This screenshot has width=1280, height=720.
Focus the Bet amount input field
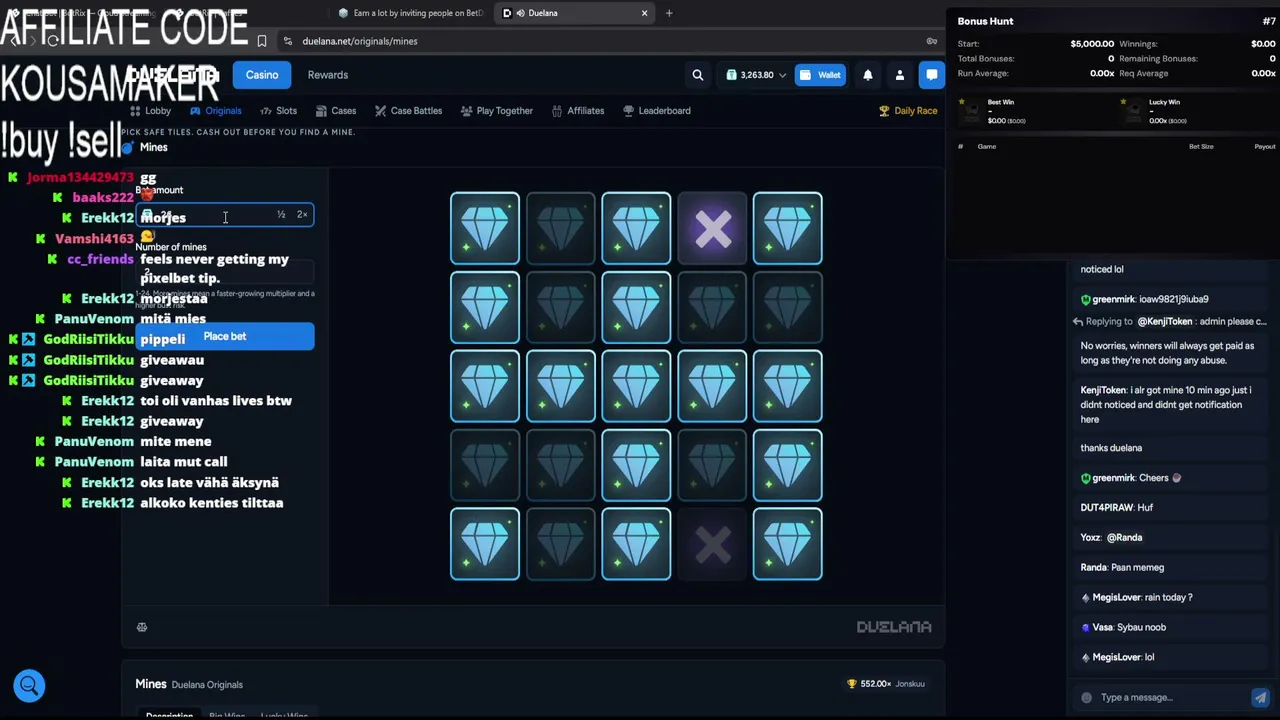[x=225, y=215]
